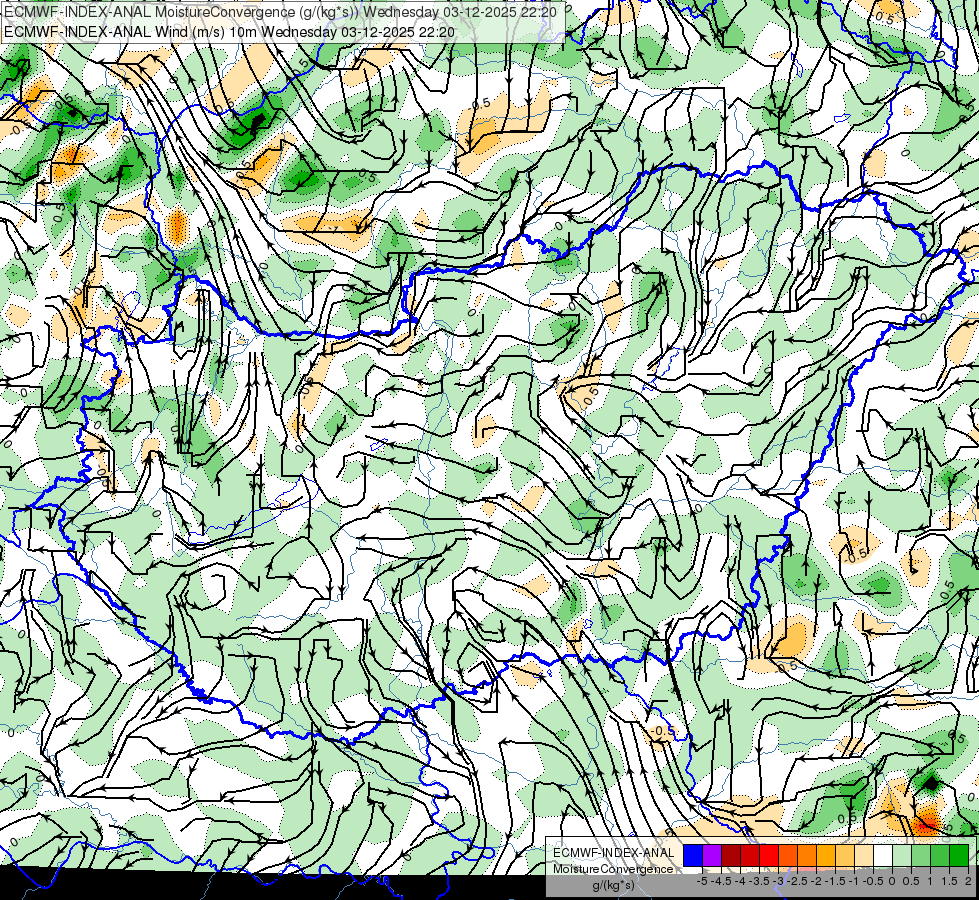979x900 pixels.
Task: Click the ECMWF-INDEX-ANAL label in the legend
Action: (x=614, y=853)
